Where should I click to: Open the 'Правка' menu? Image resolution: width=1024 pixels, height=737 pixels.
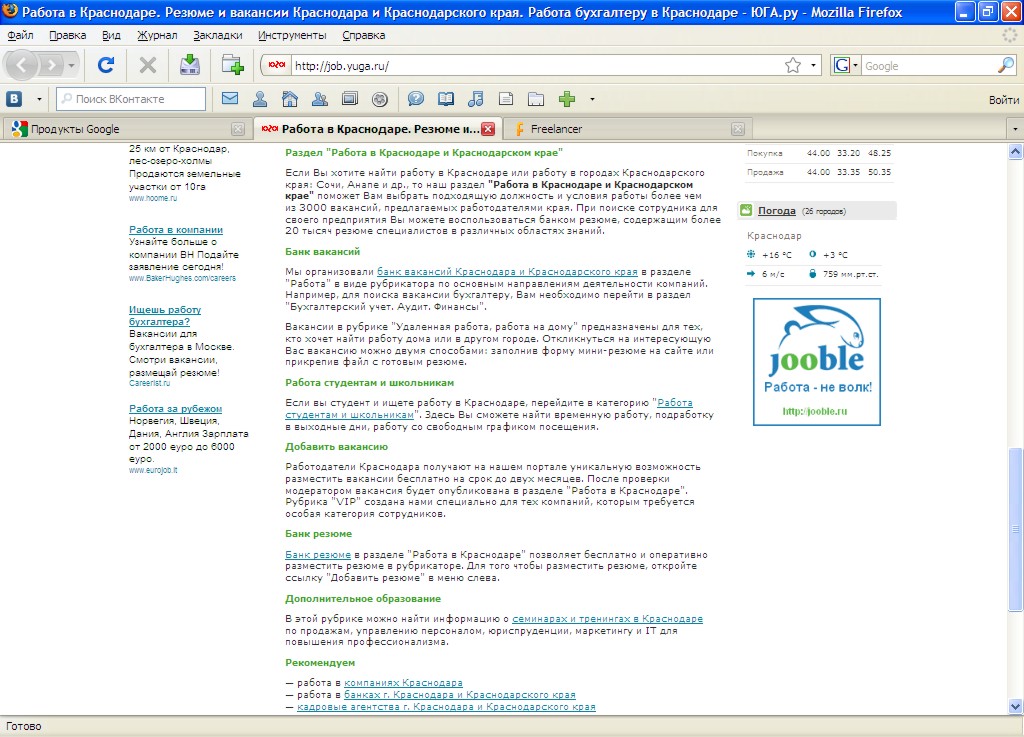68,35
